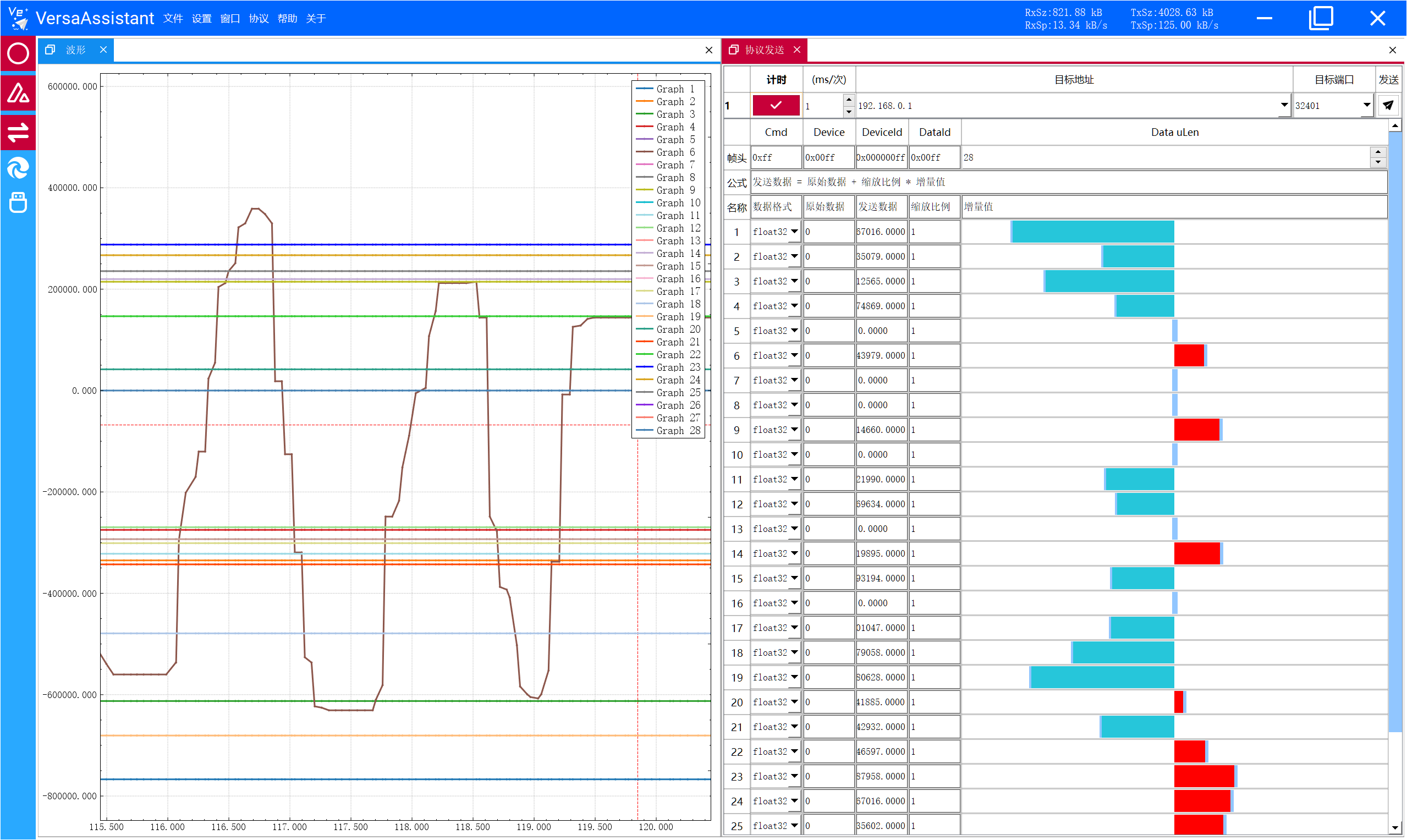Open data format dropdown for row 1

coord(795,232)
